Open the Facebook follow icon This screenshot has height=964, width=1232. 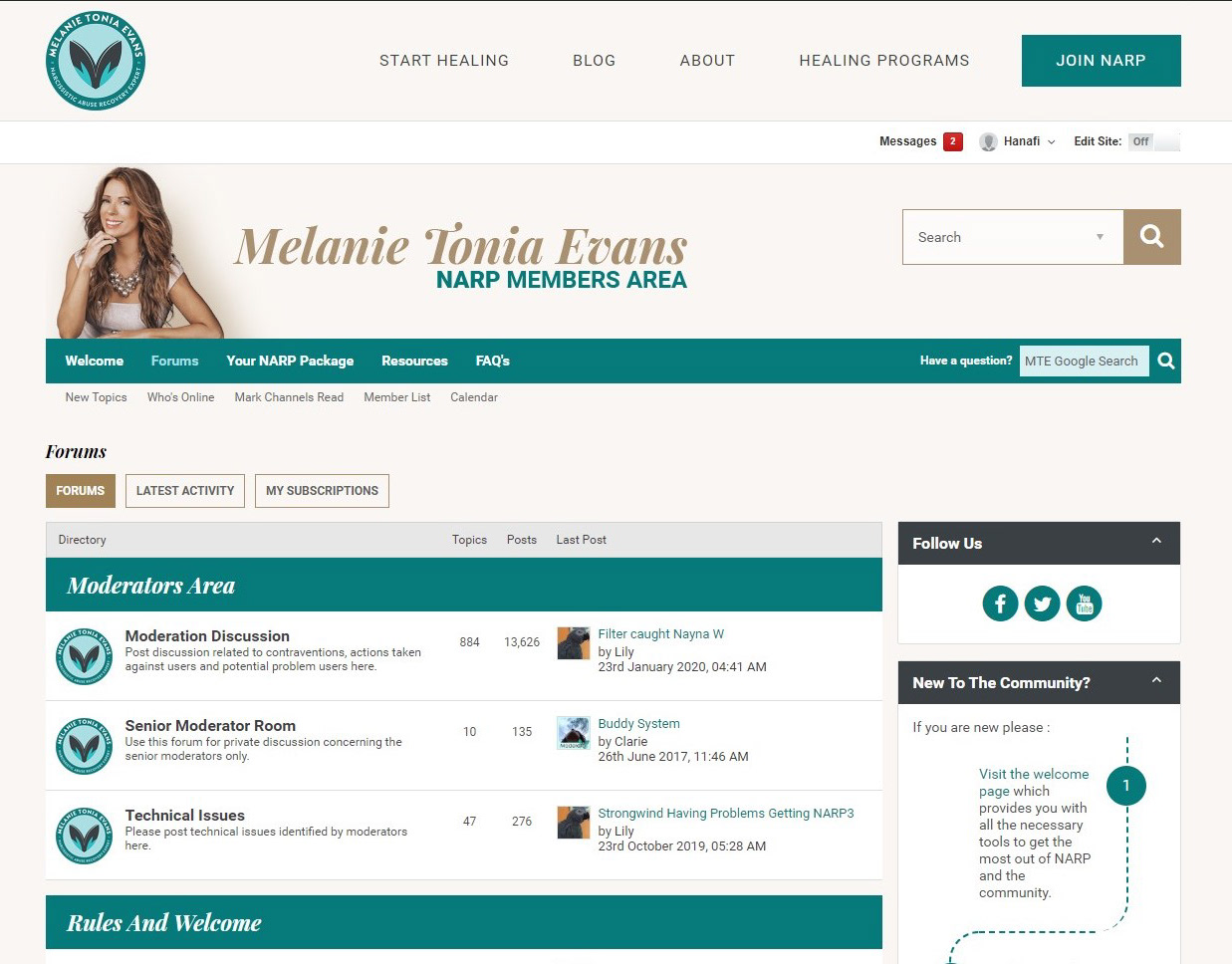1000,603
